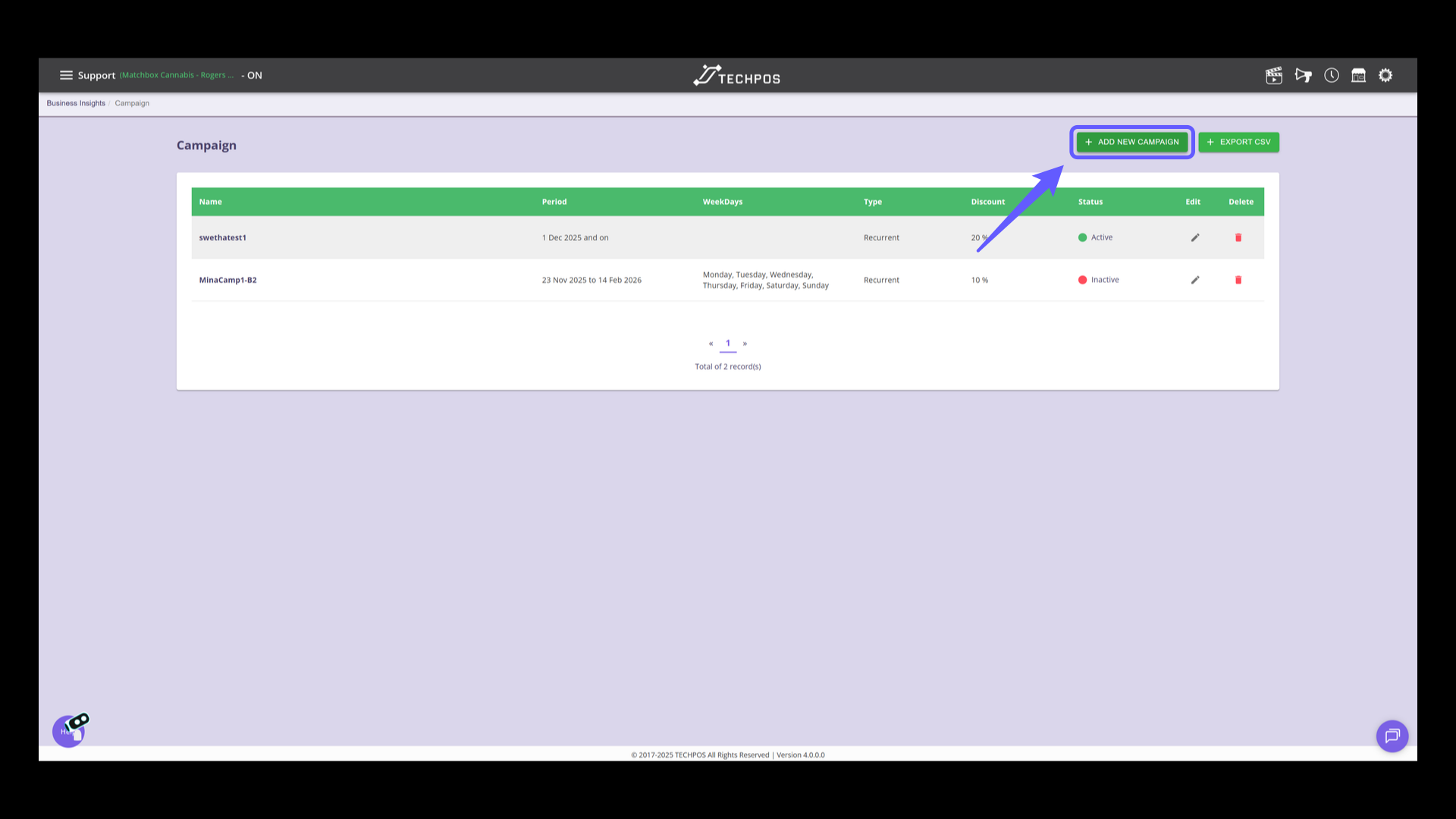
Task: Click the megaphone announcements icon
Action: click(1304, 75)
